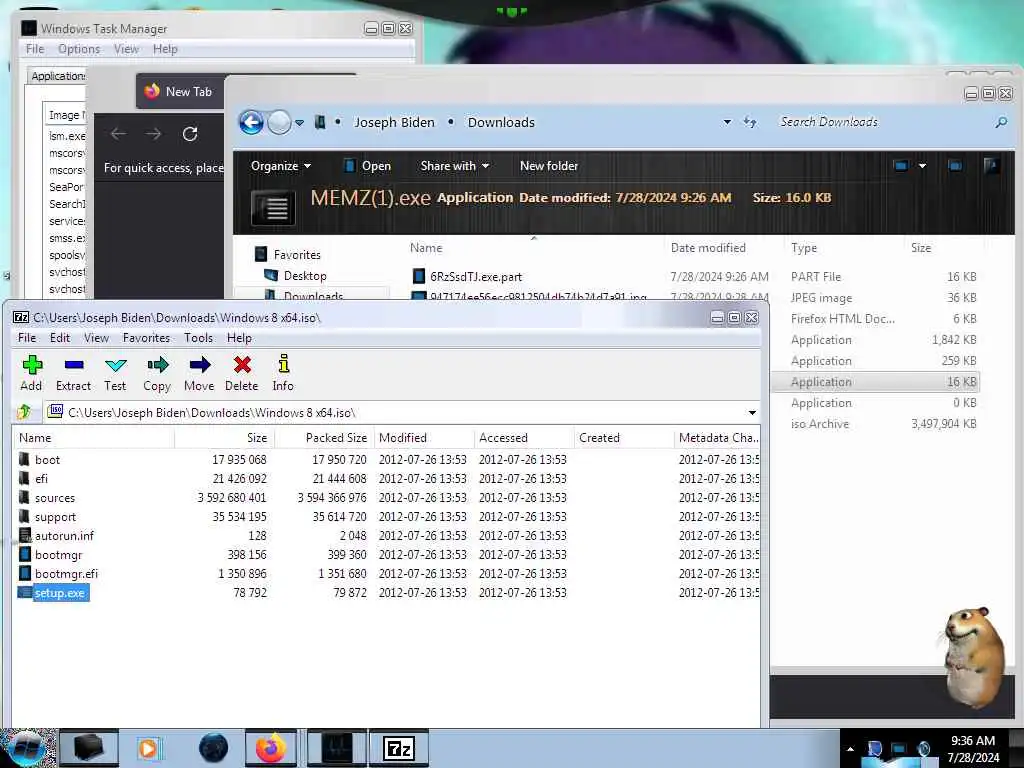Select 6RzSsdTJ.exe.part in Downloads
This screenshot has height=768, width=1024.
(475, 276)
